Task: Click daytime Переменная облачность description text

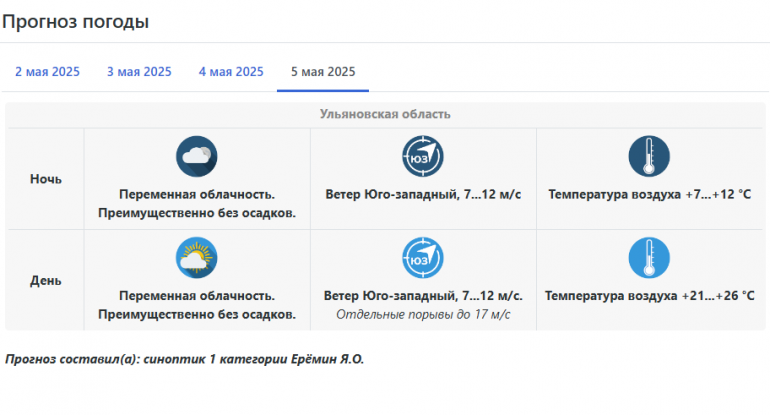Action: [197, 296]
